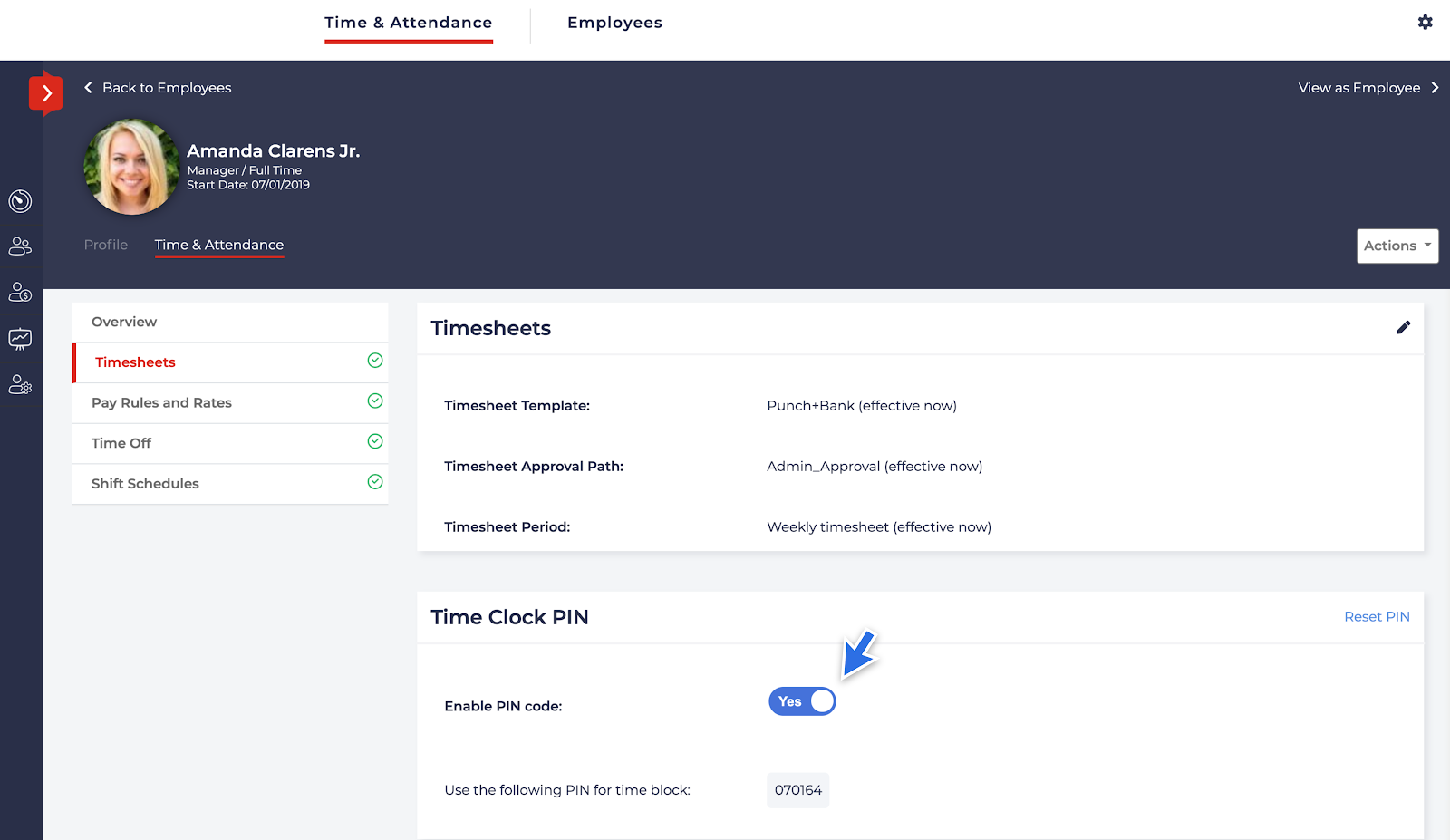The width and height of the screenshot is (1450, 840).
Task: Select the payroll person-with-dollar sidebar icon
Action: [x=21, y=292]
